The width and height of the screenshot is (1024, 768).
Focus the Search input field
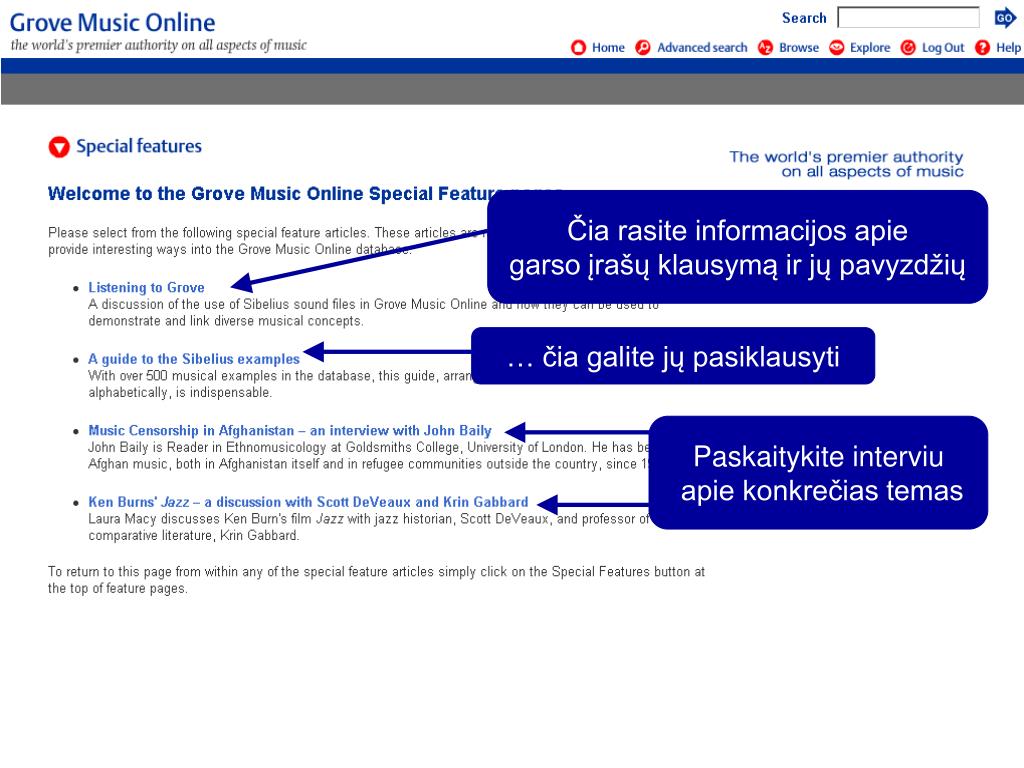pos(908,18)
